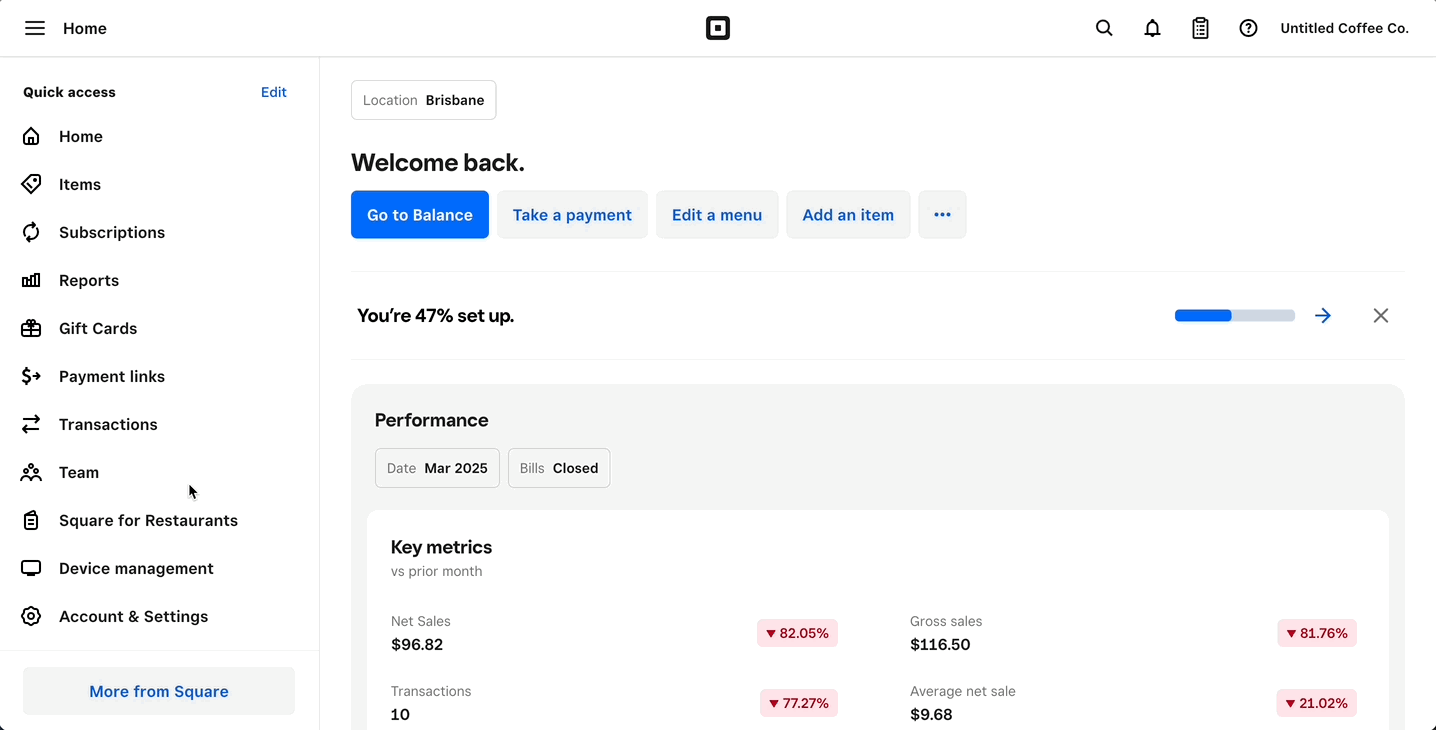Image resolution: width=1436 pixels, height=730 pixels.
Task: Open the Date Mar 2025 filter
Action: [x=437, y=468]
